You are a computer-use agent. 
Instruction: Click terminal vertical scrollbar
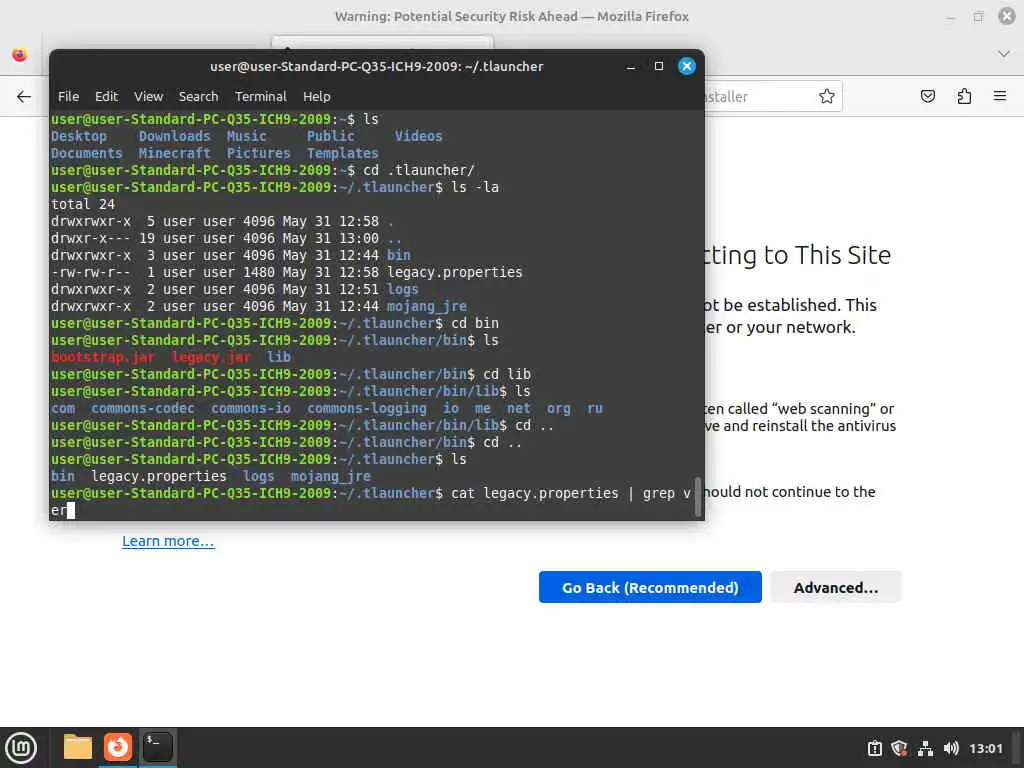(697, 496)
